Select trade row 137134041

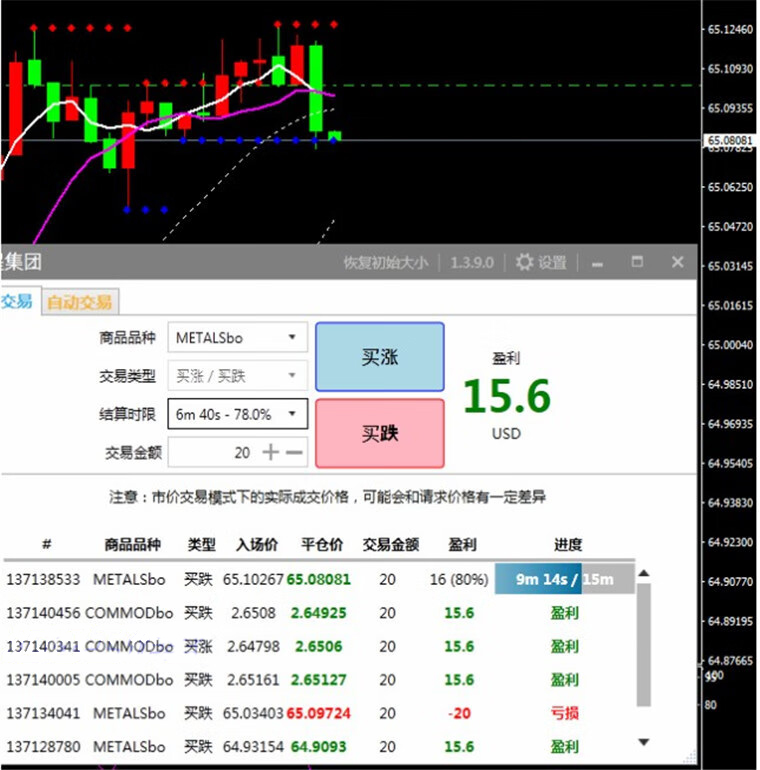coord(319,713)
